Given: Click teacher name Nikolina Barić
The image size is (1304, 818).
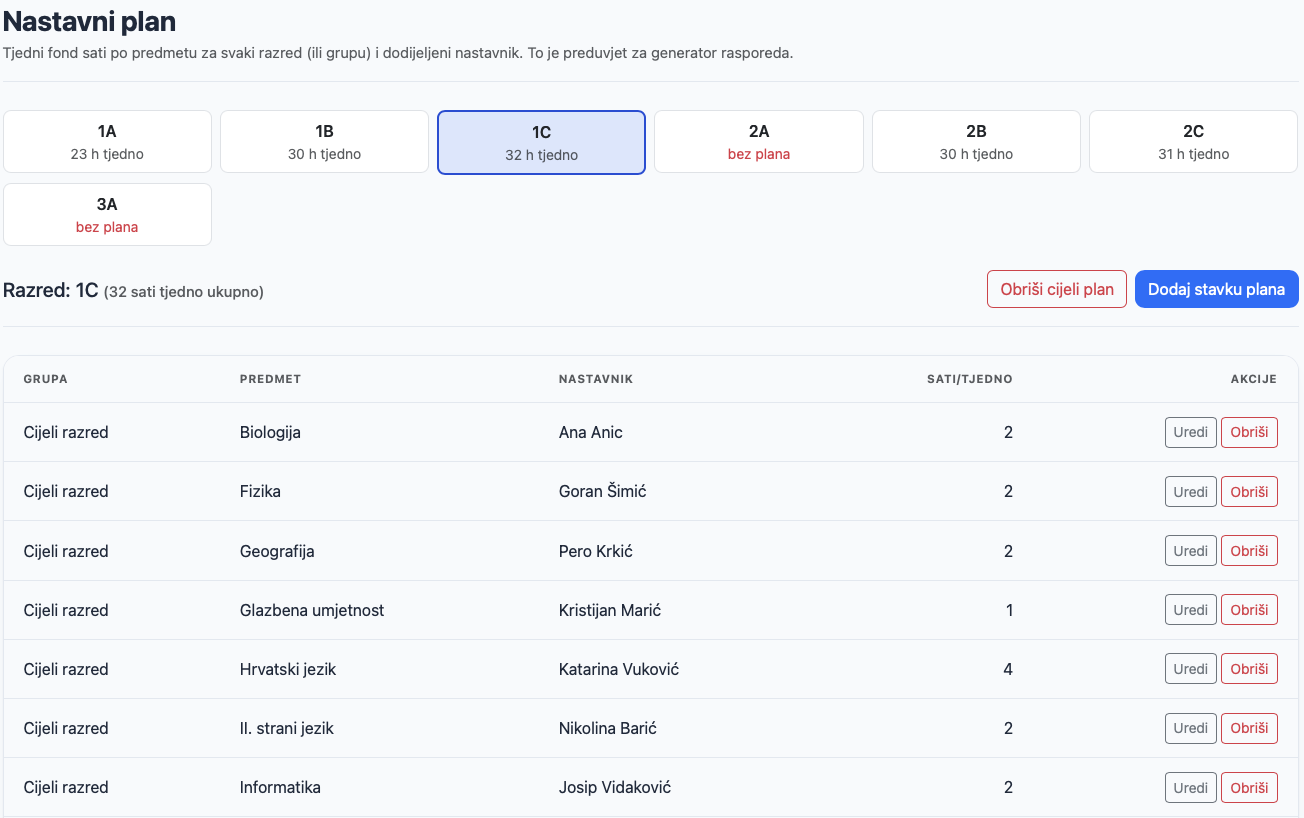Looking at the screenshot, I should (x=608, y=728).
